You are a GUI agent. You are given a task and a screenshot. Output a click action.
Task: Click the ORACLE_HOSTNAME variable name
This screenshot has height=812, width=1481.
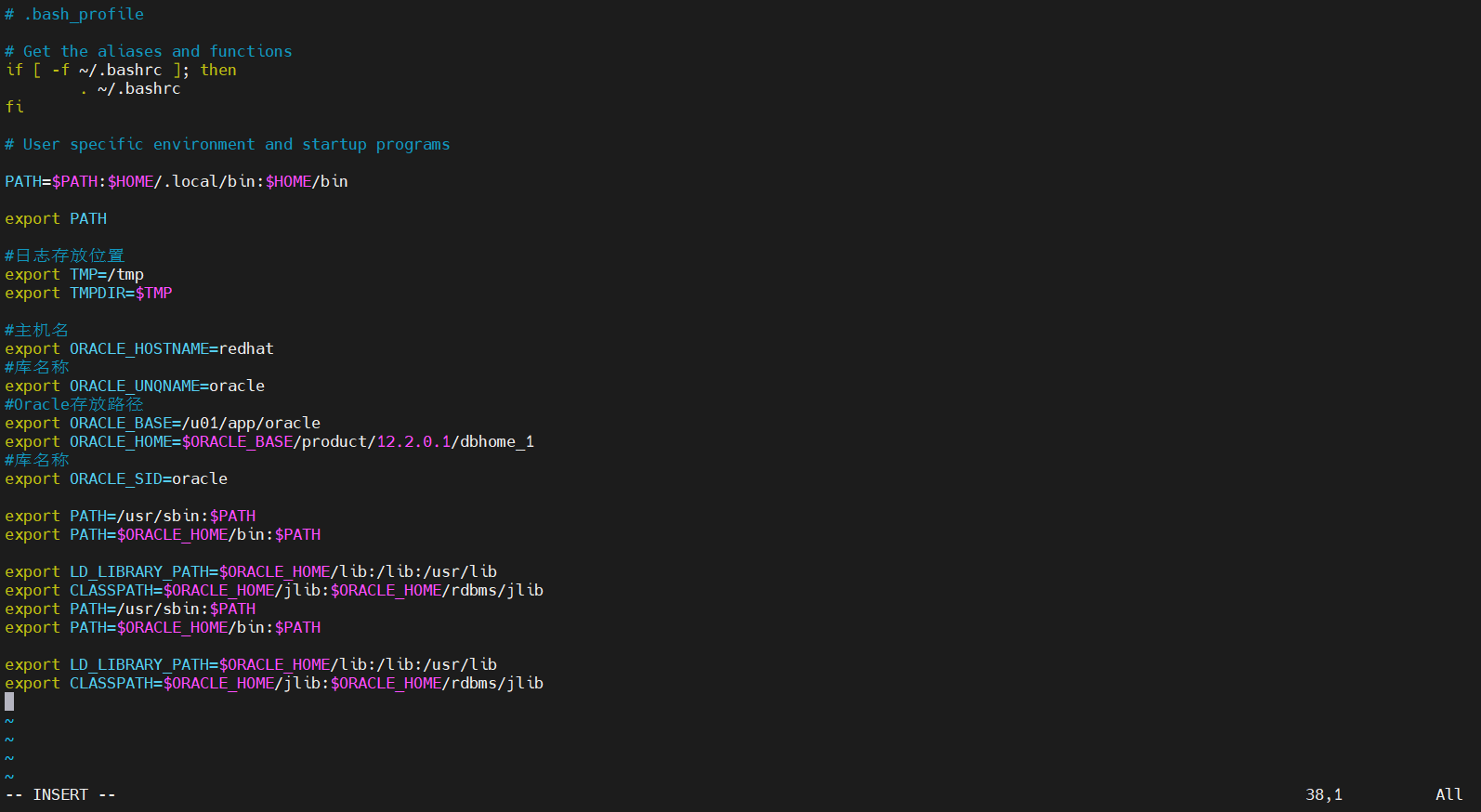(x=139, y=348)
